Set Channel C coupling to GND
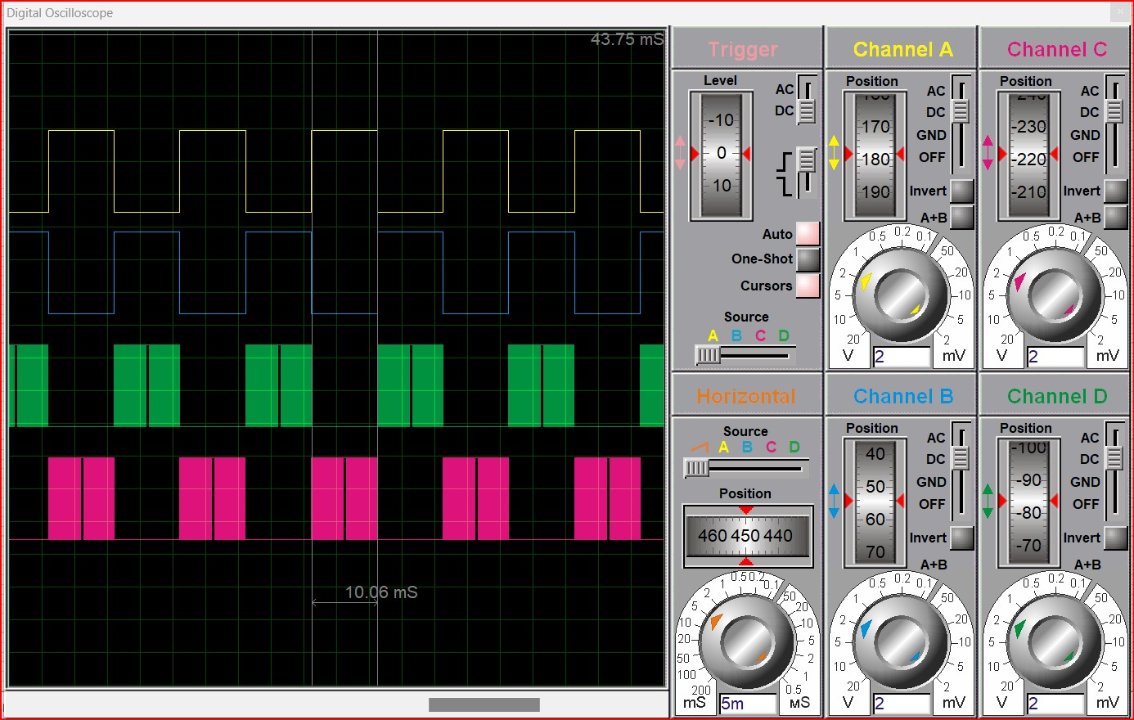Image resolution: width=1134 pixels, height=720 pixels. pos(1085,134)
